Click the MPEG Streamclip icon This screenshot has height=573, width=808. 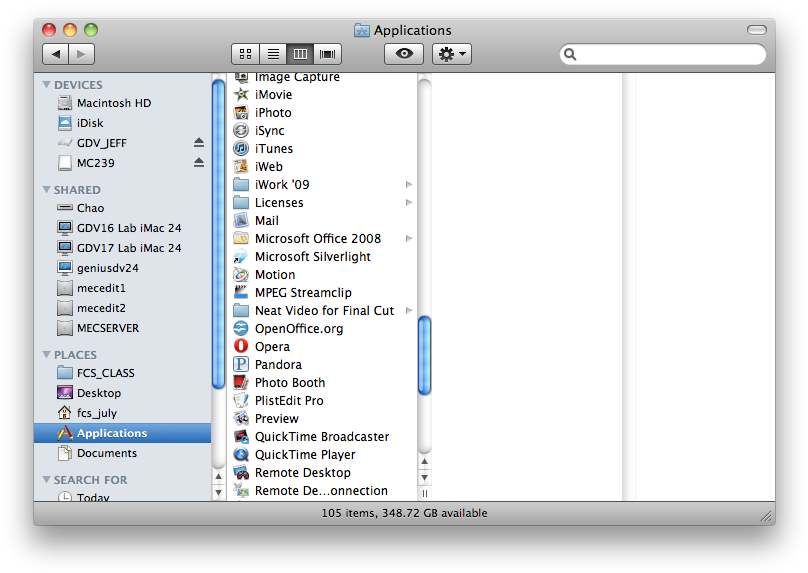241,293
